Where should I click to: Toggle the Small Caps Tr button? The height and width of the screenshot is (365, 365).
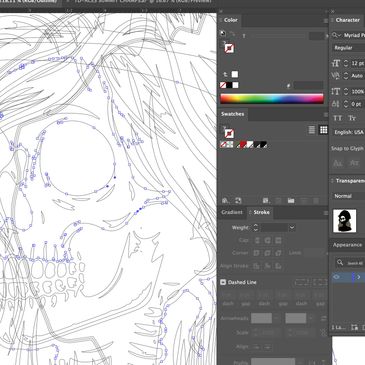coord(352,118)
